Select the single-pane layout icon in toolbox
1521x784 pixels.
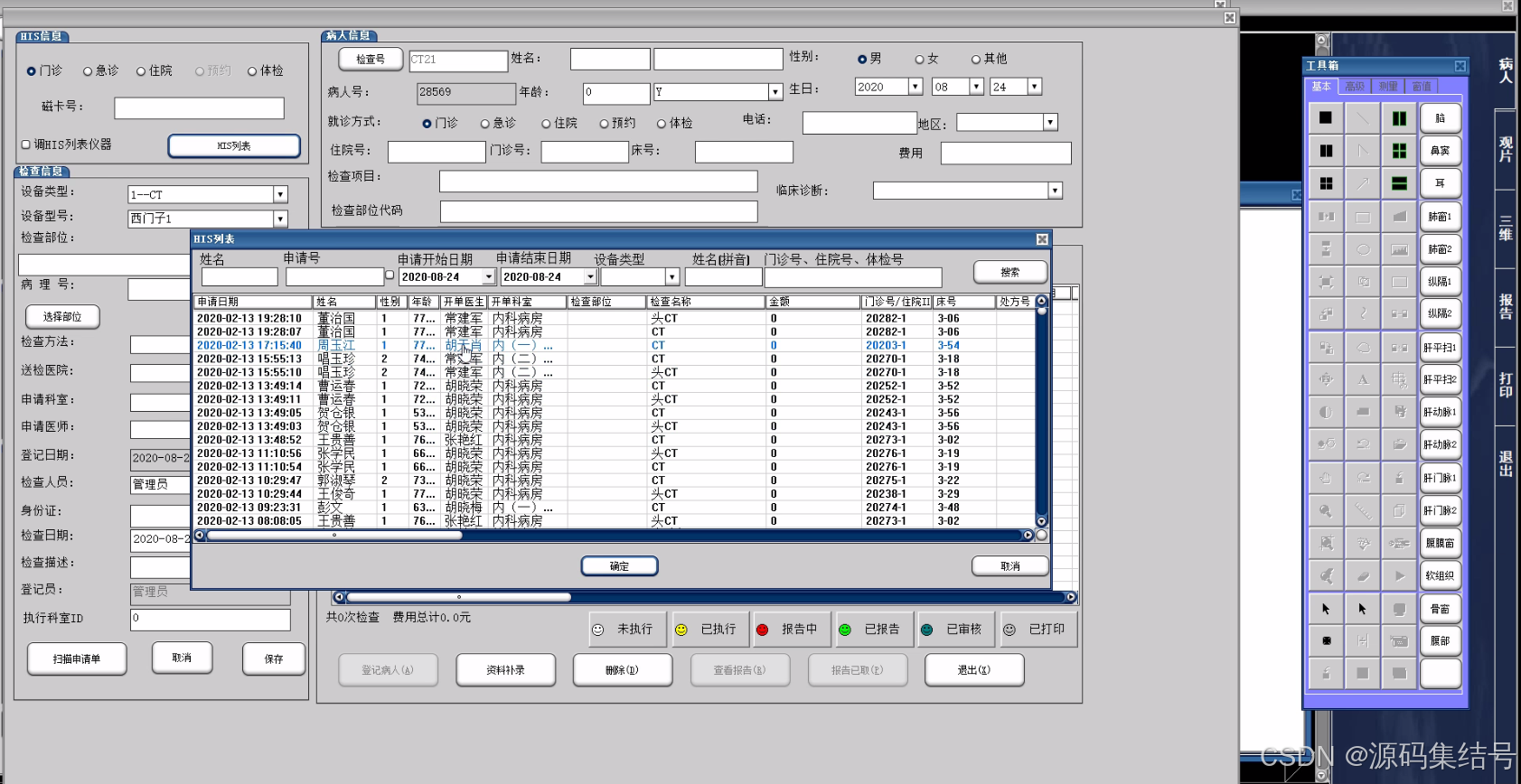click(x=1326, y=117)
